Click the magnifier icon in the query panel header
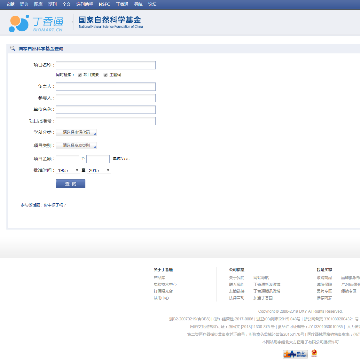360x360 pixels. click(x=13, y=49)
